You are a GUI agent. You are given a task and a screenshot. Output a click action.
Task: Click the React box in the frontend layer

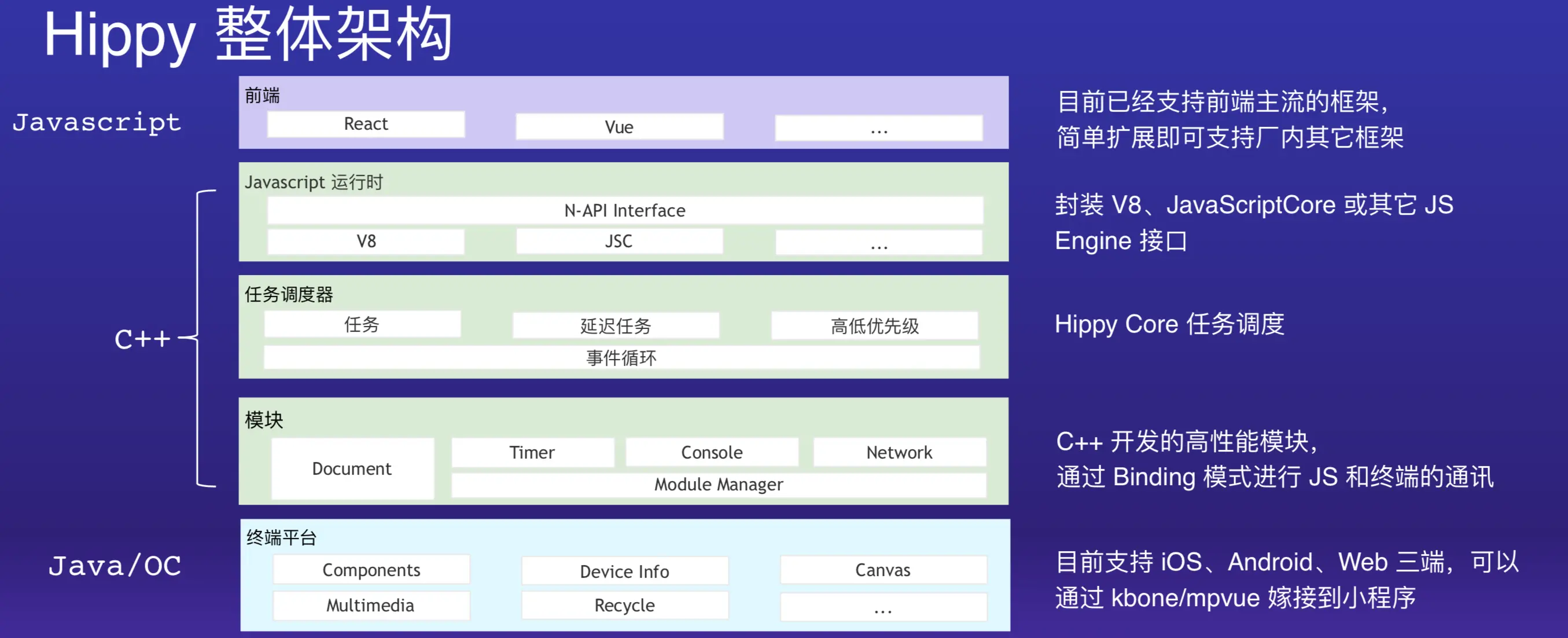coord(366,124)
